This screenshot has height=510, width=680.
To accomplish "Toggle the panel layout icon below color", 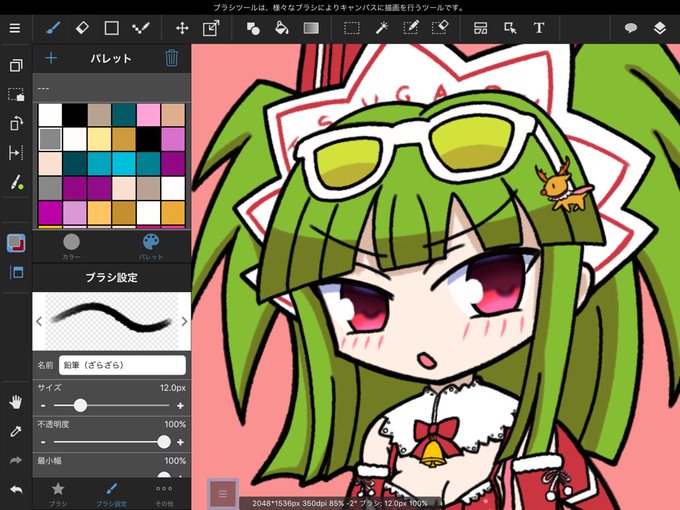I will (x=16, y=272).
